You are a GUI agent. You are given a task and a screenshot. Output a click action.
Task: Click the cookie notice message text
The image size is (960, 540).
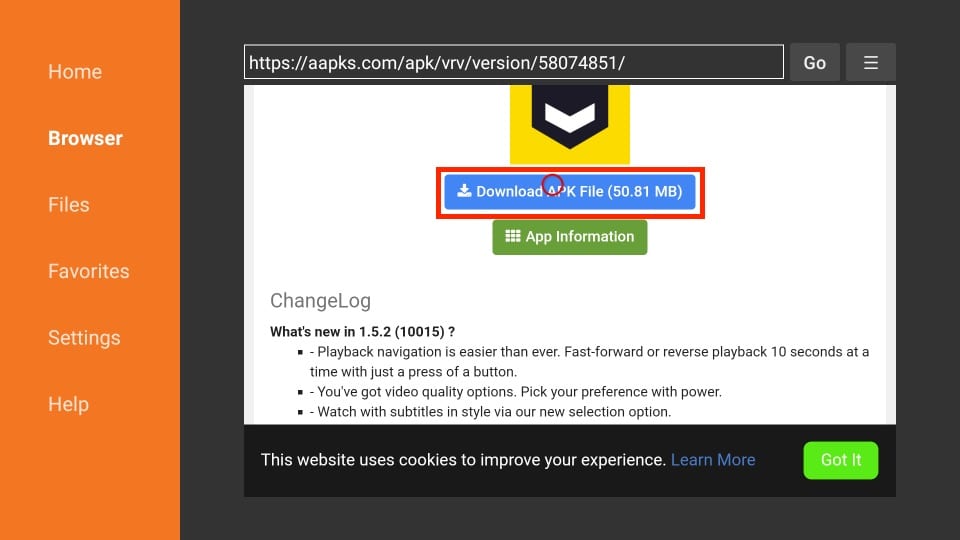click(463, 460)
